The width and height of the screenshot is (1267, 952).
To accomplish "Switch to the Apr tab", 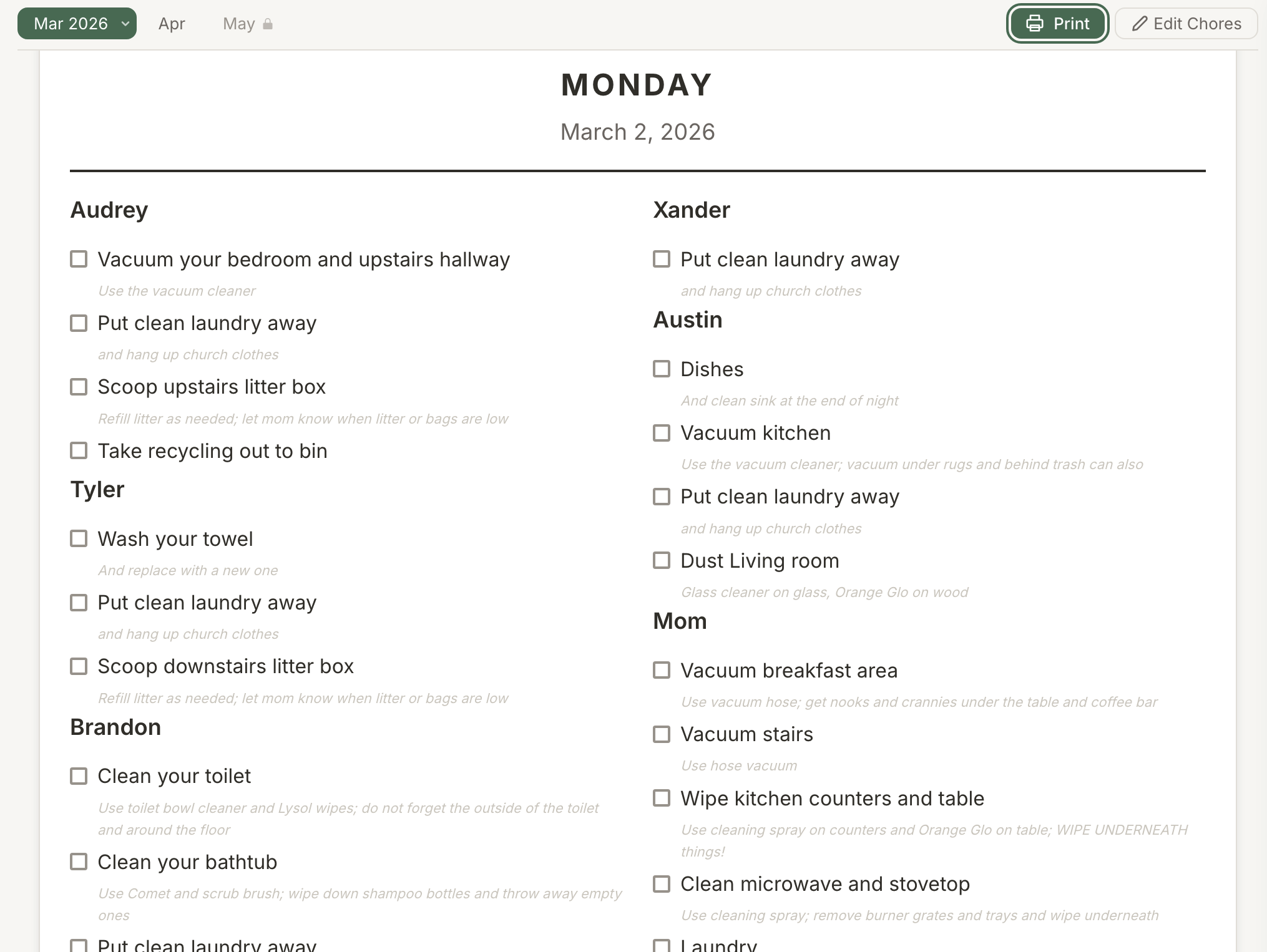I will pyautogui.click(x=171, y=23).
